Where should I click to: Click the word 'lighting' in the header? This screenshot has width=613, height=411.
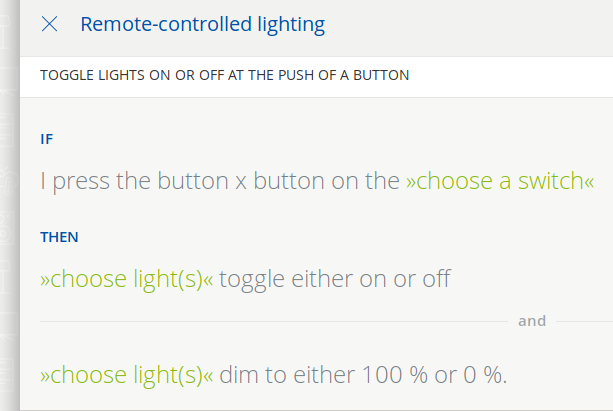click(x=288, y=24)
